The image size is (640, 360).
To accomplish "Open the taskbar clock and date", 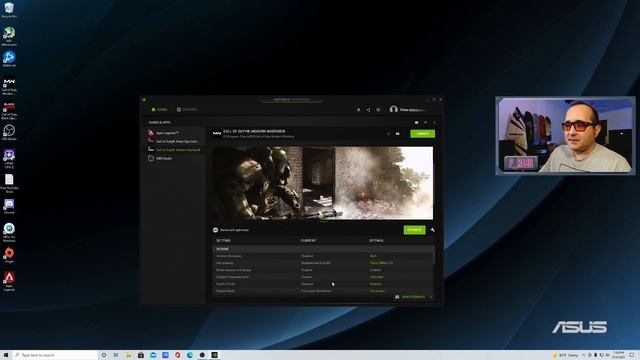I will (x=618, y=355).
